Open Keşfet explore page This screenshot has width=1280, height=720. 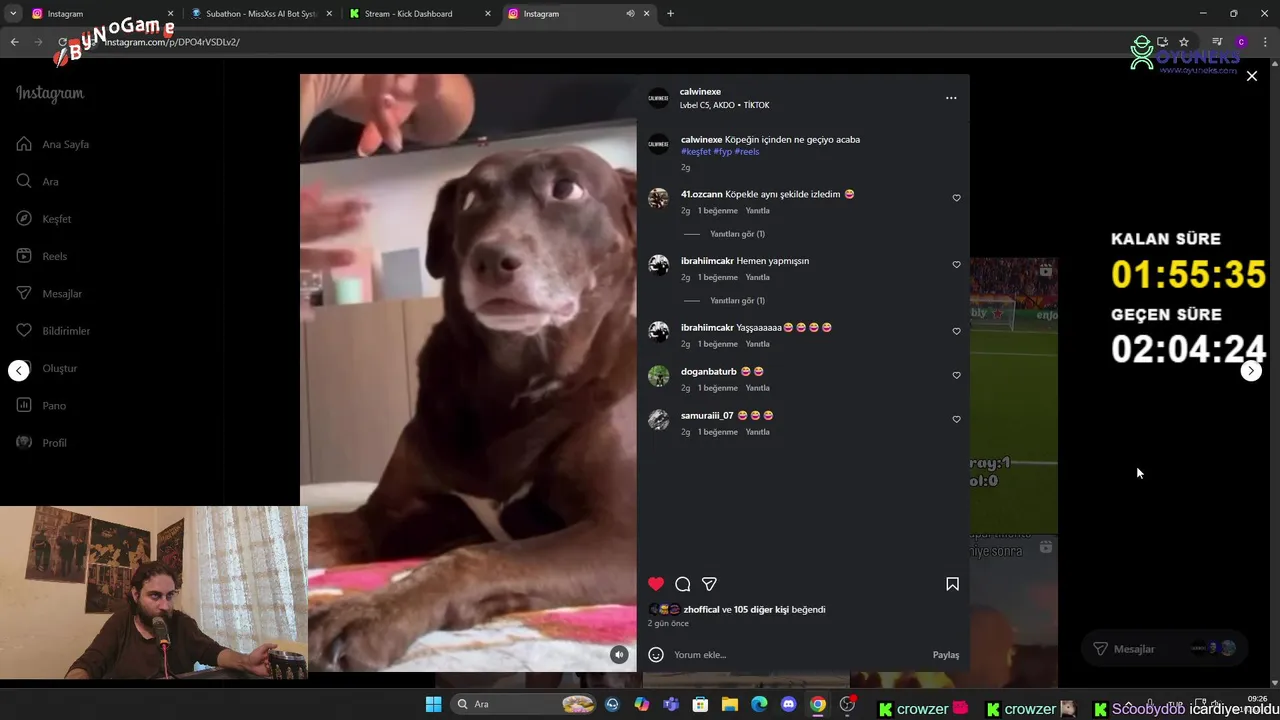(44, 219)
